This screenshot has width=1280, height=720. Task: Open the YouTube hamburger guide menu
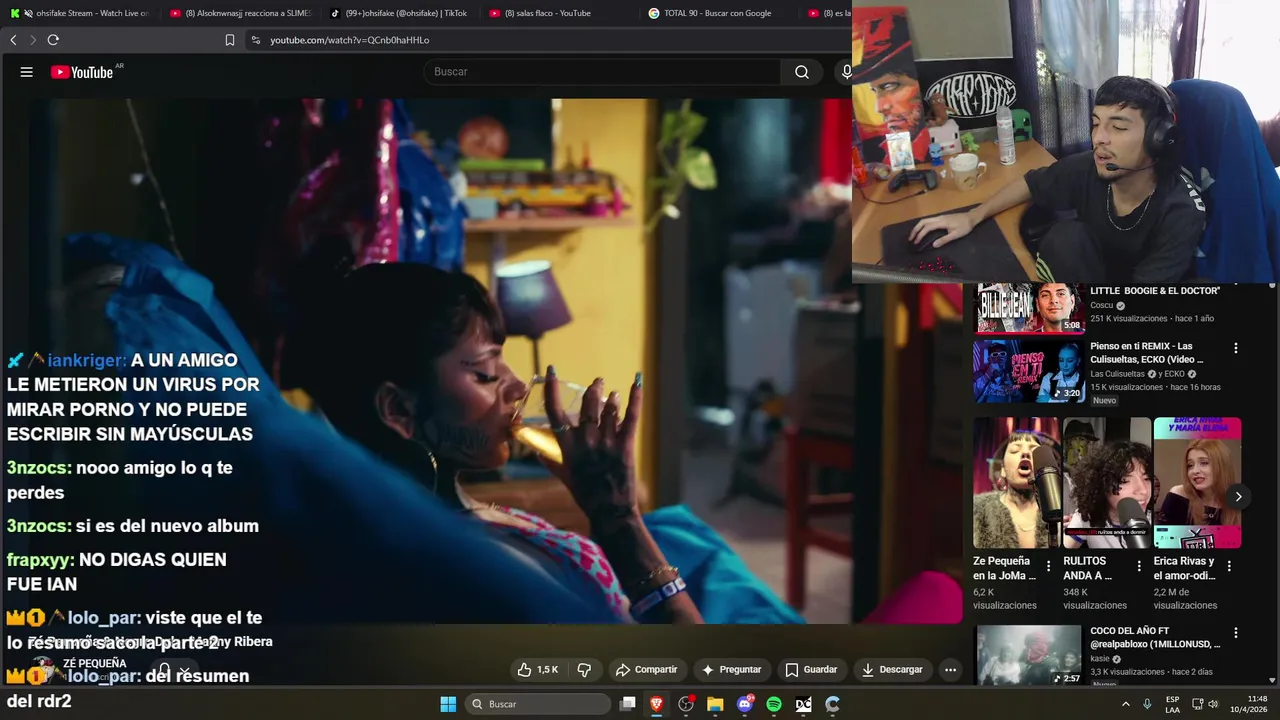[x=27, y=72]
